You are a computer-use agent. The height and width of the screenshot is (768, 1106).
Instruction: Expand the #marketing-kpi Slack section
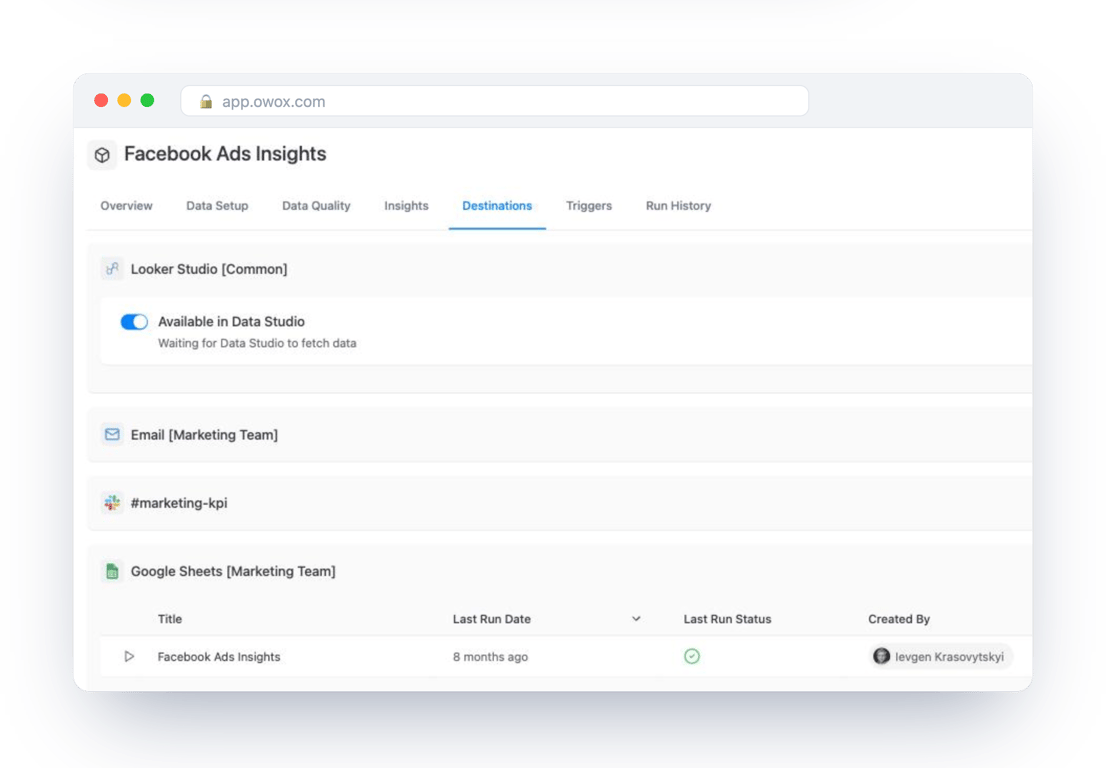pos(559,503)
